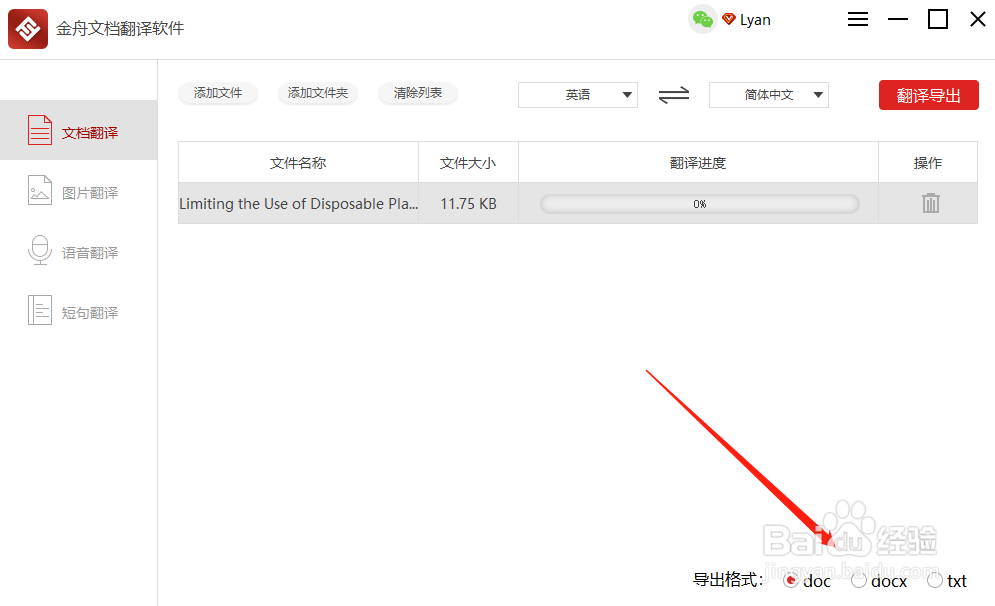Open 短句翻译 (Phrase Translation) feature
The image size is (995, 606).
[x=79, y=311]
